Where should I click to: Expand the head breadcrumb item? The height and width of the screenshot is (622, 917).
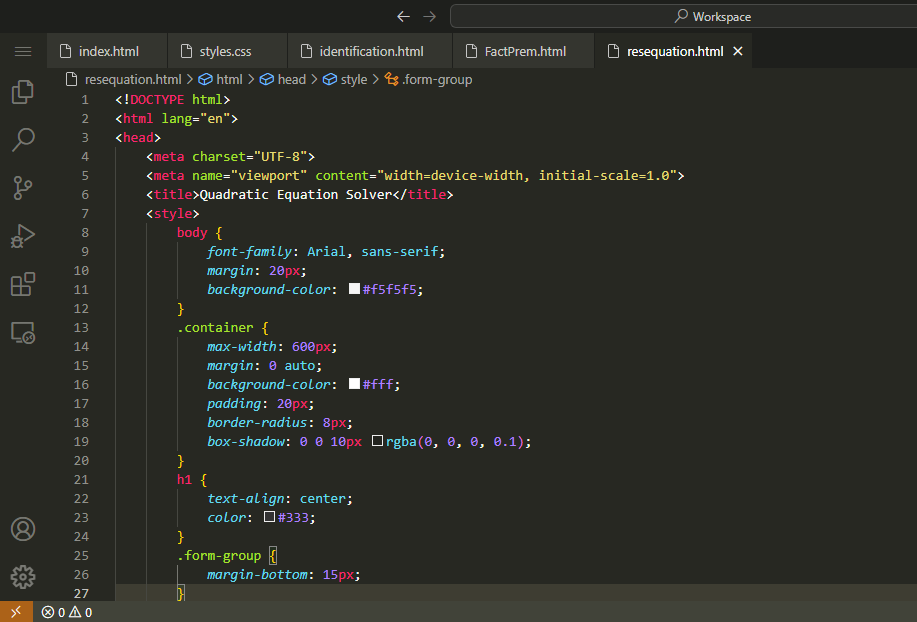pos(291,79)
